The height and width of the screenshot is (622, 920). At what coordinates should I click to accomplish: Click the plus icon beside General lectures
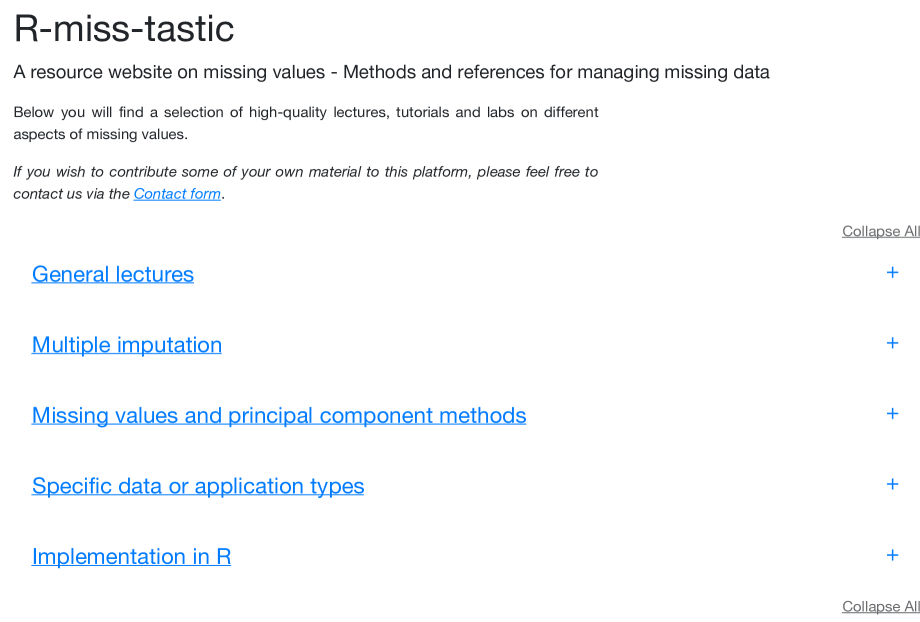click(x=892, y=272)
